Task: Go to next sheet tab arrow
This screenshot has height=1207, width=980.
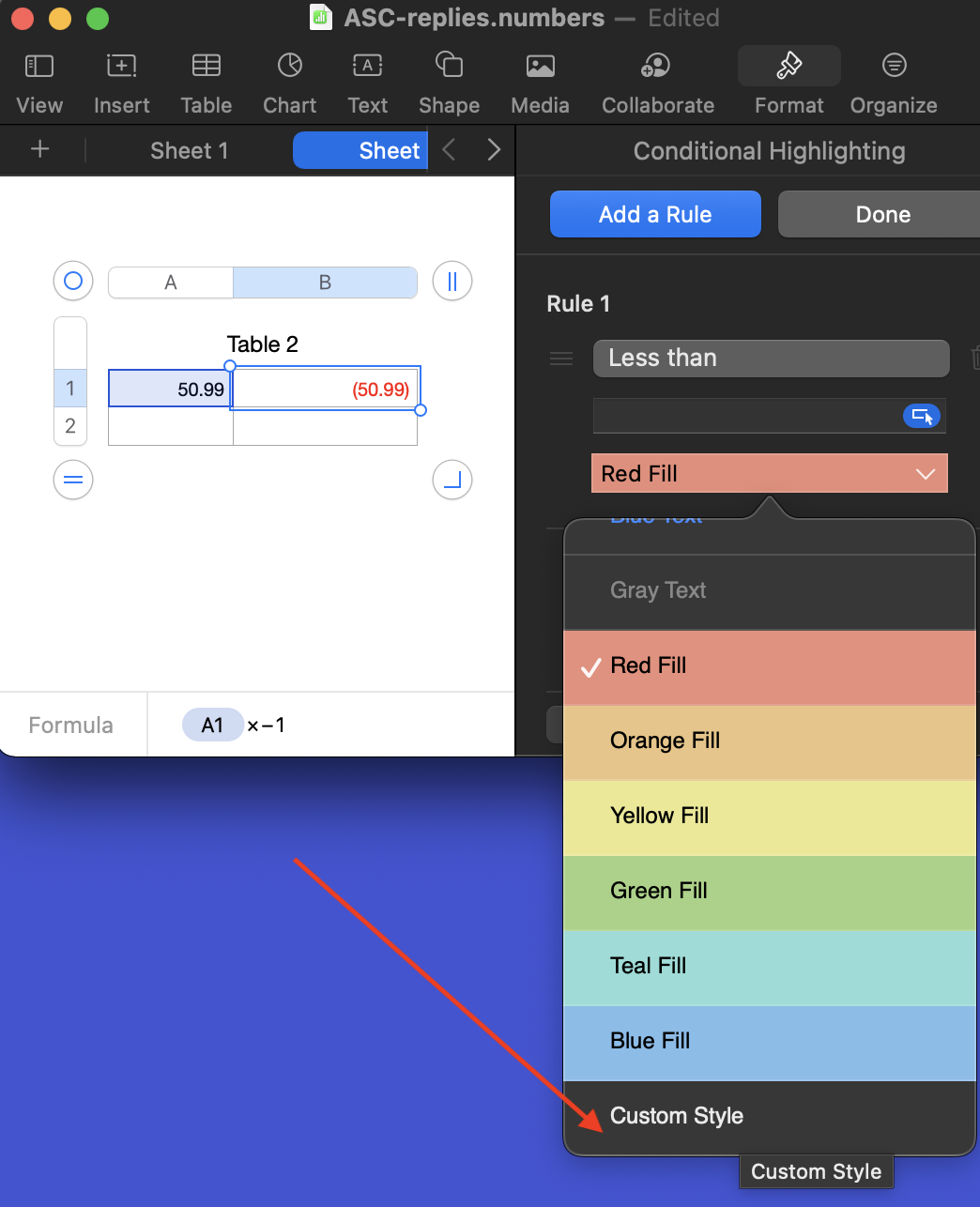Action: coord(494,149)
